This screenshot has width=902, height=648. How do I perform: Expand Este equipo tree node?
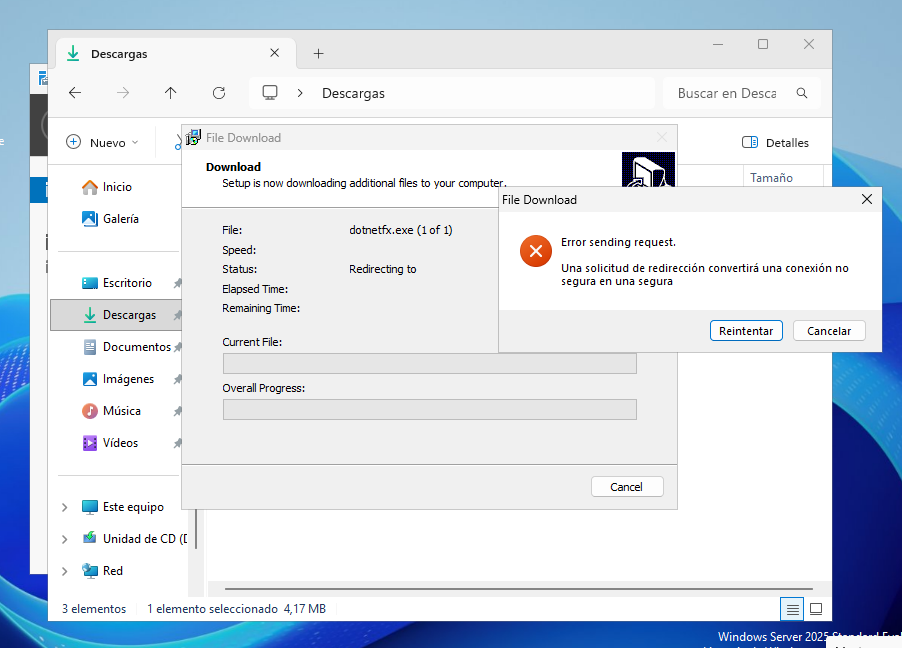(64, 507)
